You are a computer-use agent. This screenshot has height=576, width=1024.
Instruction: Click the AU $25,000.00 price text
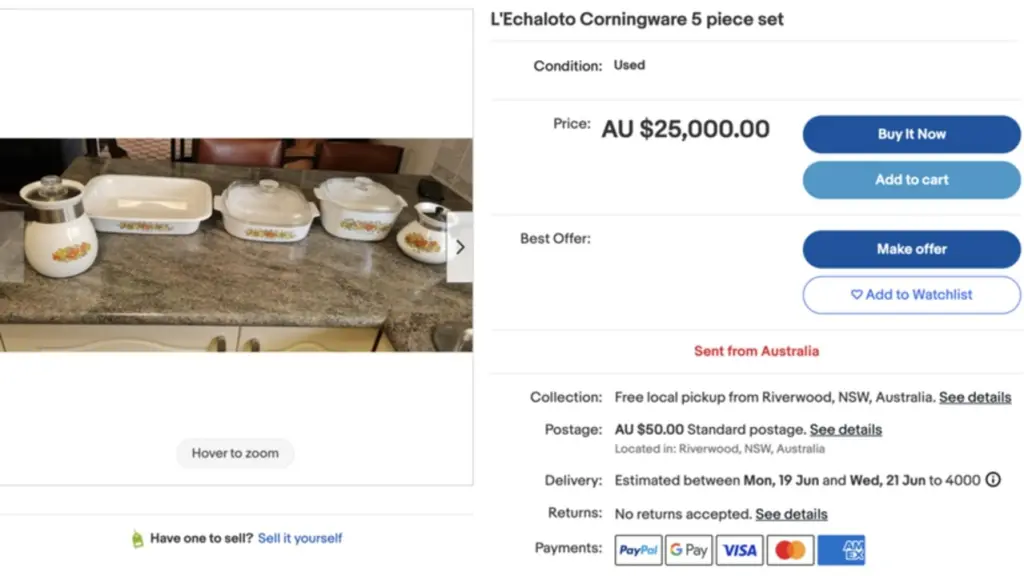click(x=685, y=129)
